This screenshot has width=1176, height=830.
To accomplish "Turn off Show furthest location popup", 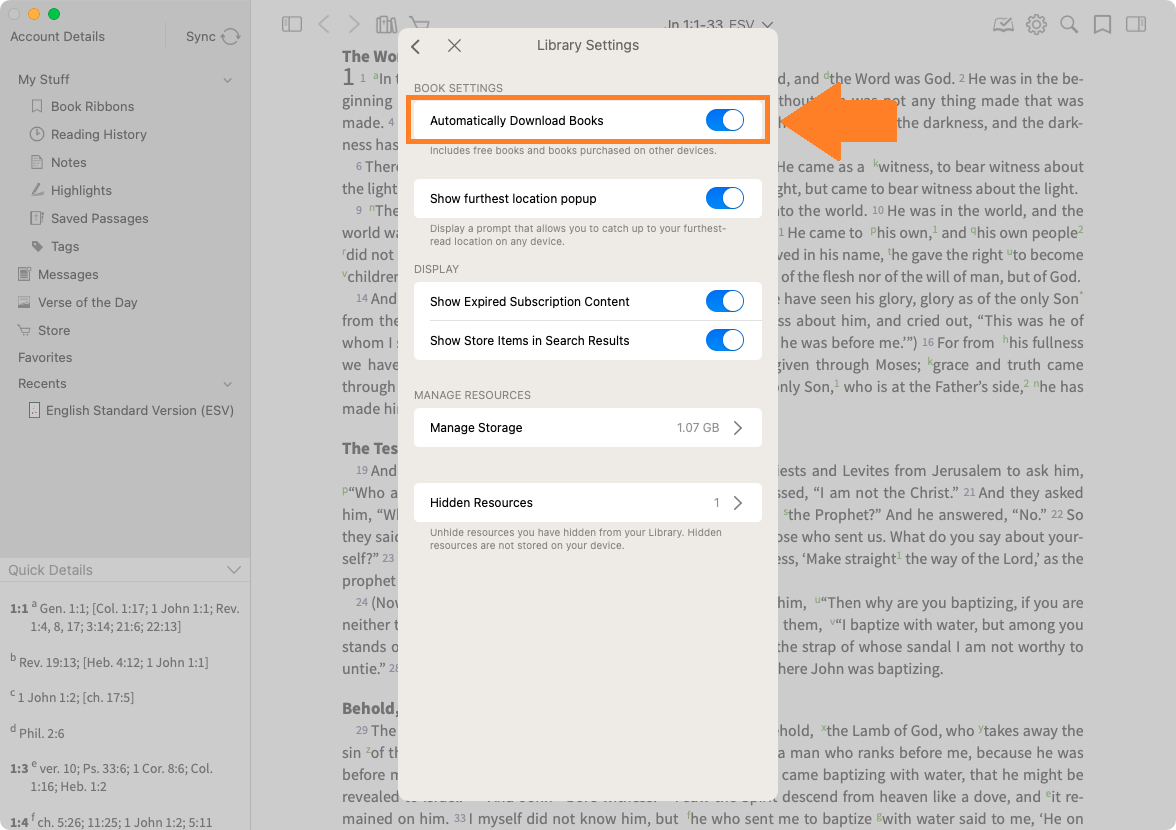I will coord(725,199).
